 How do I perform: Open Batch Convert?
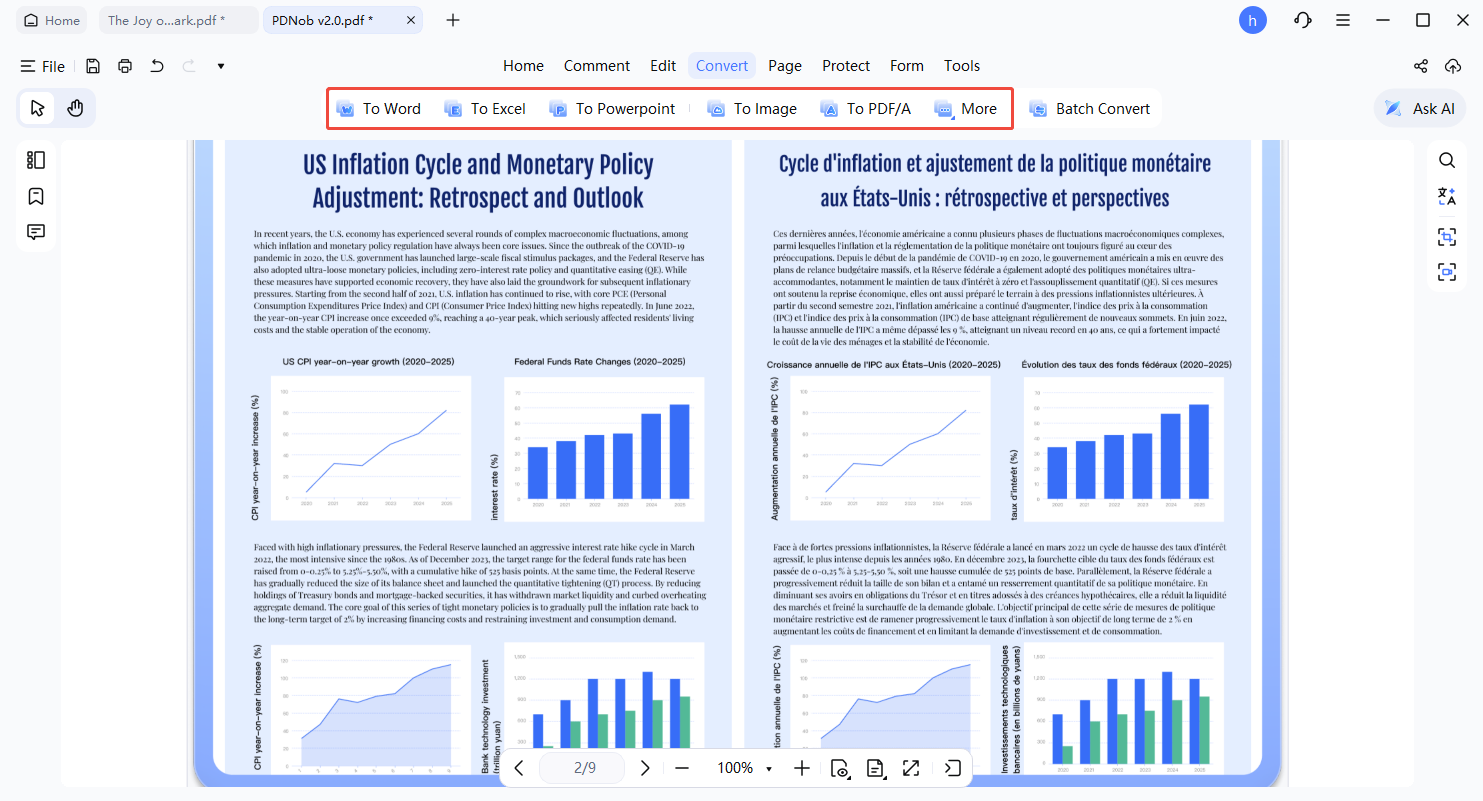1090,109
